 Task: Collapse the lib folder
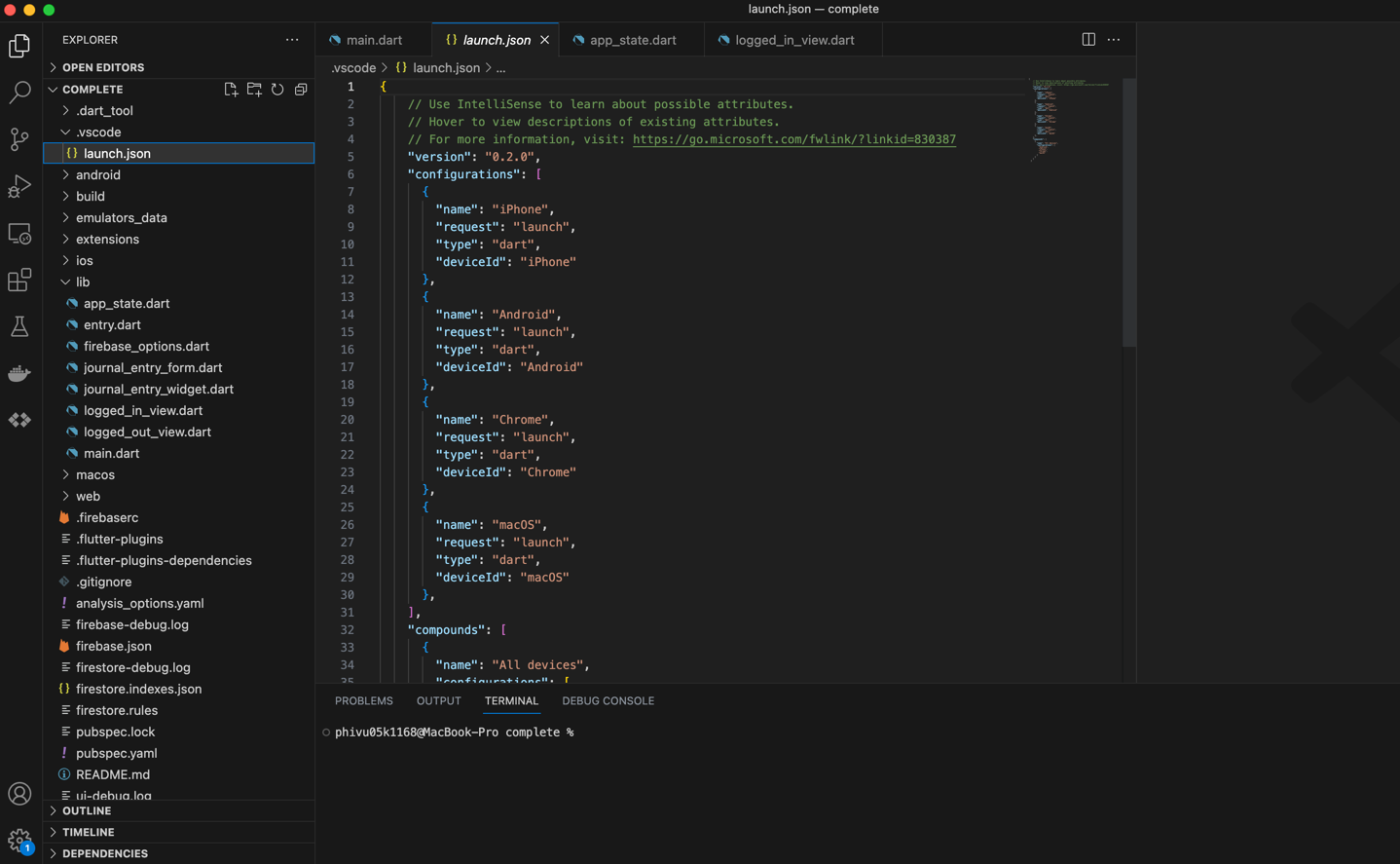pyautogui.click(x=82, y=282)
